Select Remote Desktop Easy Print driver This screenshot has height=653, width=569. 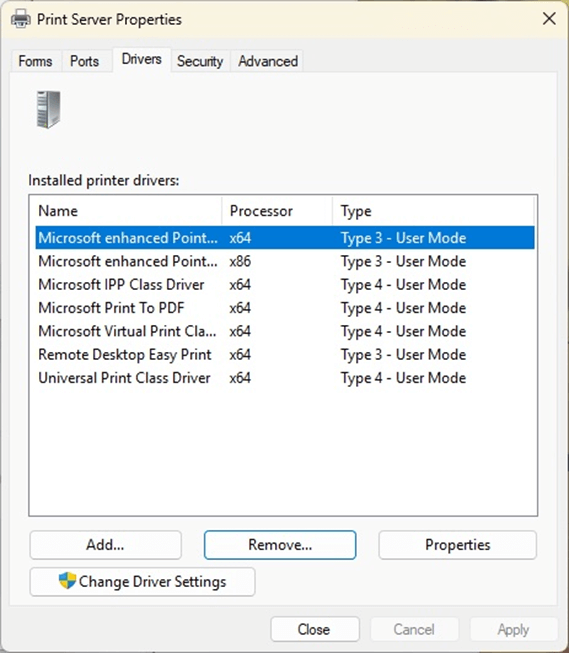coord(285,354)
